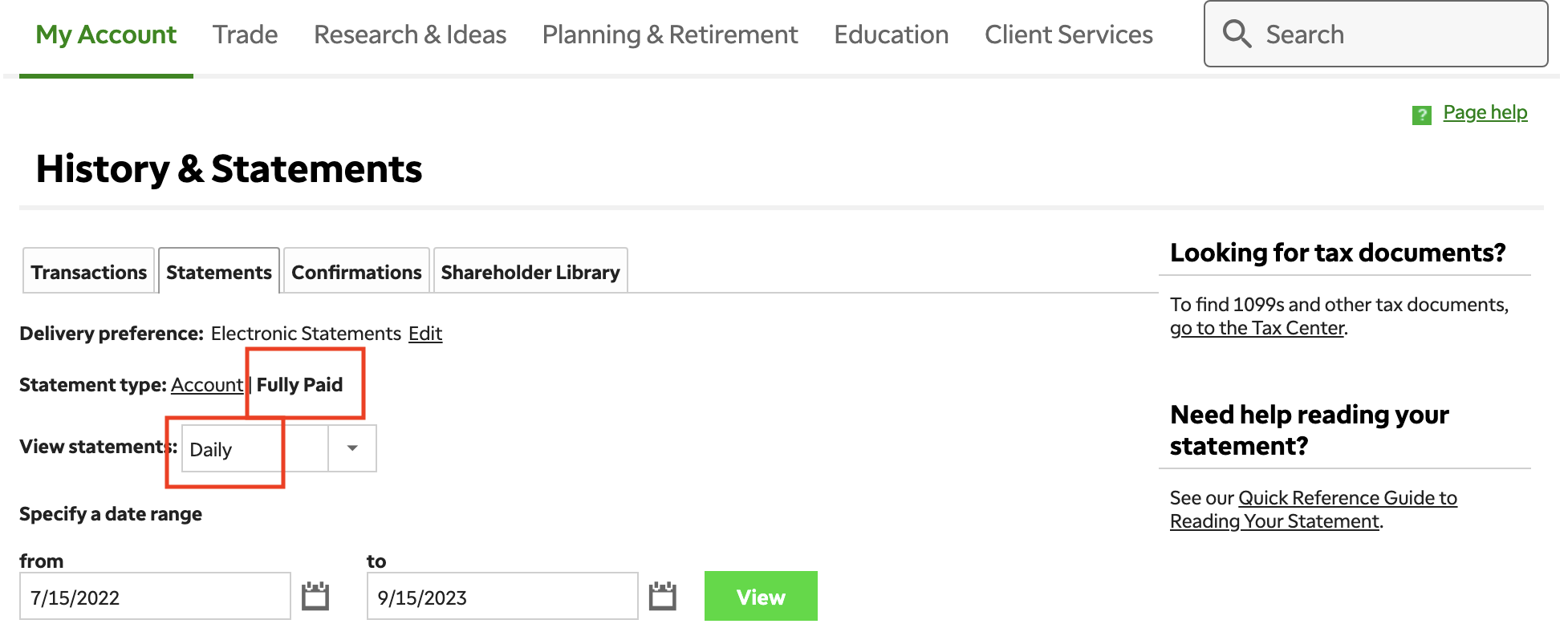Open the Client Services menu
Image resolution: width=1568 pixels, height=640 pixels.
coord(1068,34)
